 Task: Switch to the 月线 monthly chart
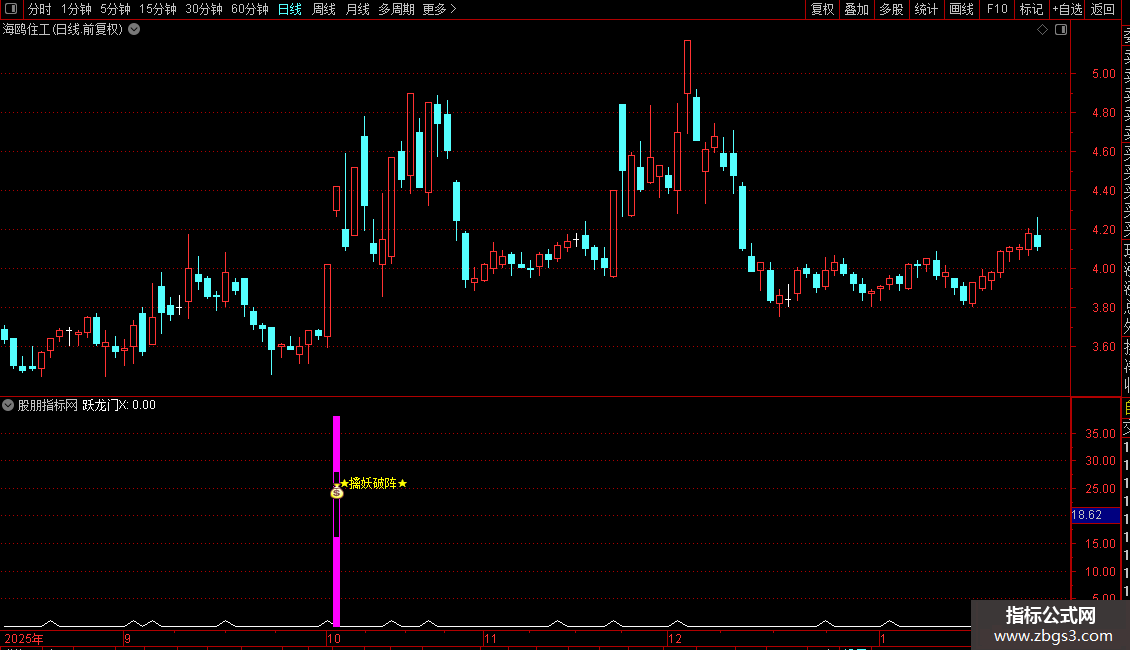tap(357, 9)
